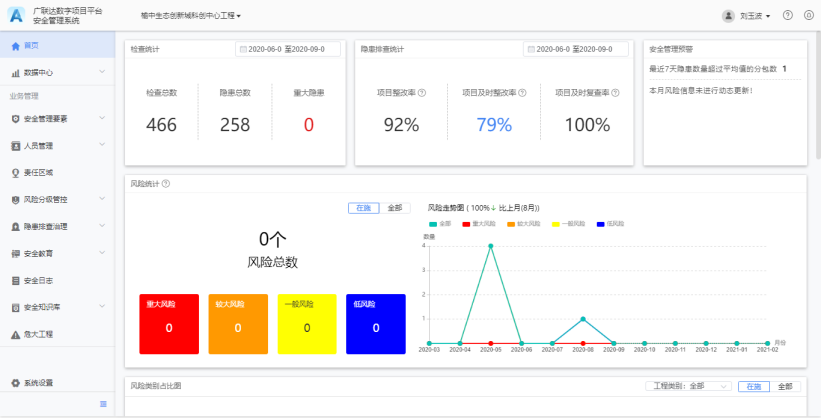Expand the 风险分级管控 sidebar menu
This screenshot has height=418, width=821.
click(58, 199)
